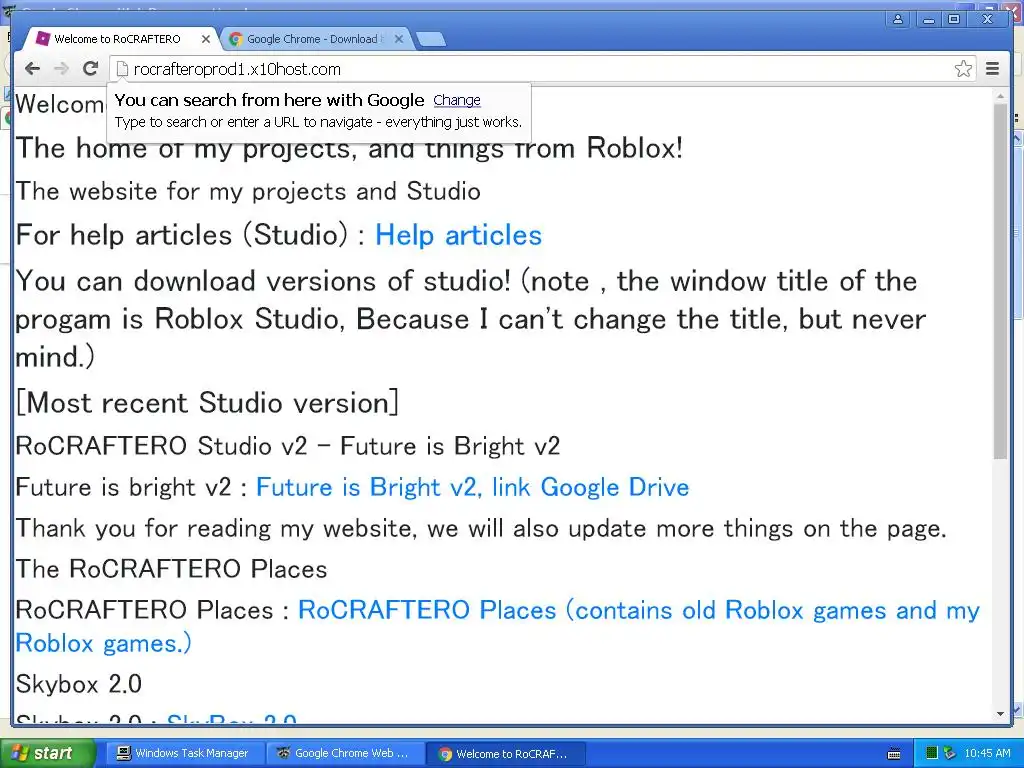1024x768 pixels.
Task: Click the Change search engine link
Action: 457,100
